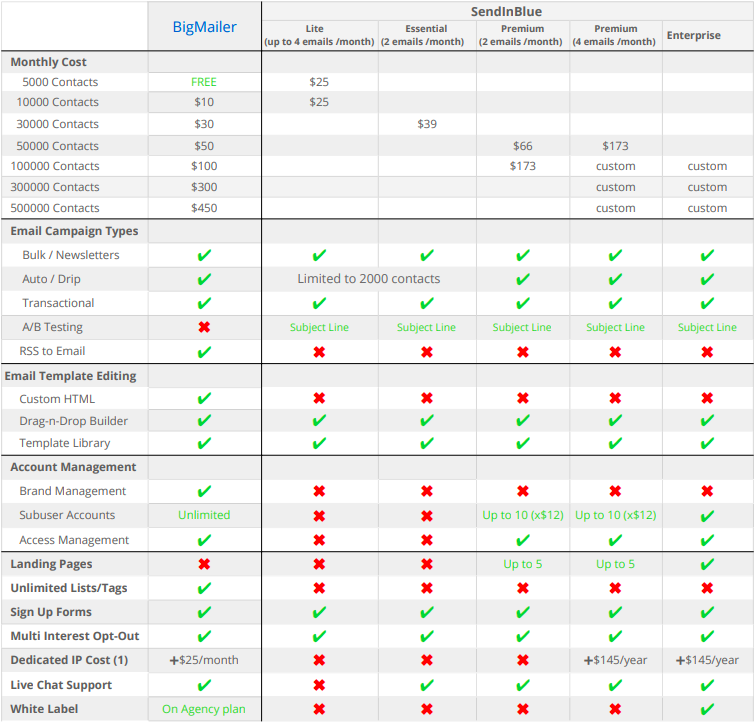Click the Monthly Cost section heading
This screenshot has width=756, height=723.
coord(49,62)
